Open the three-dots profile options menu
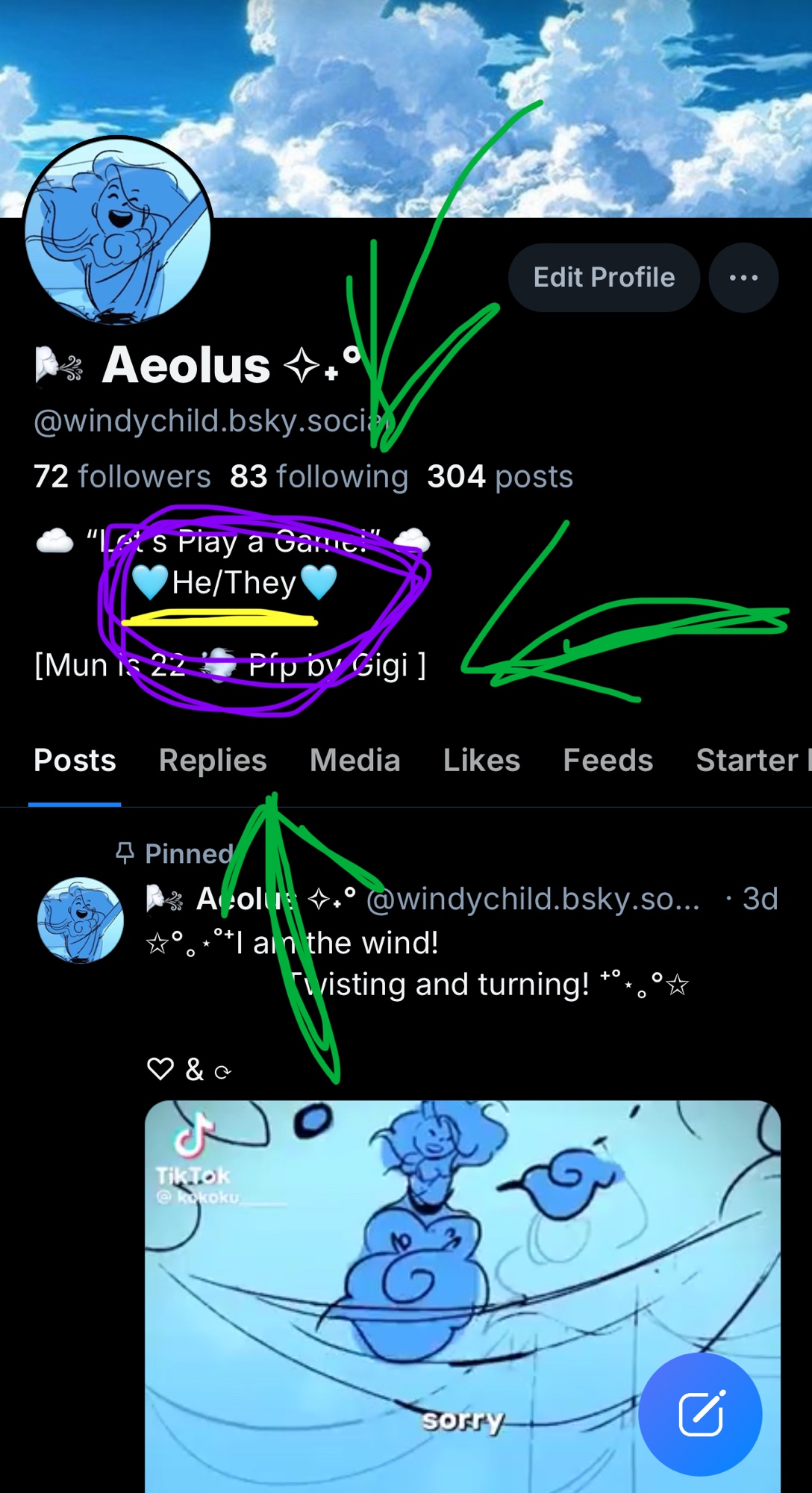This screenshot has width=812, height=1493. 743,278
